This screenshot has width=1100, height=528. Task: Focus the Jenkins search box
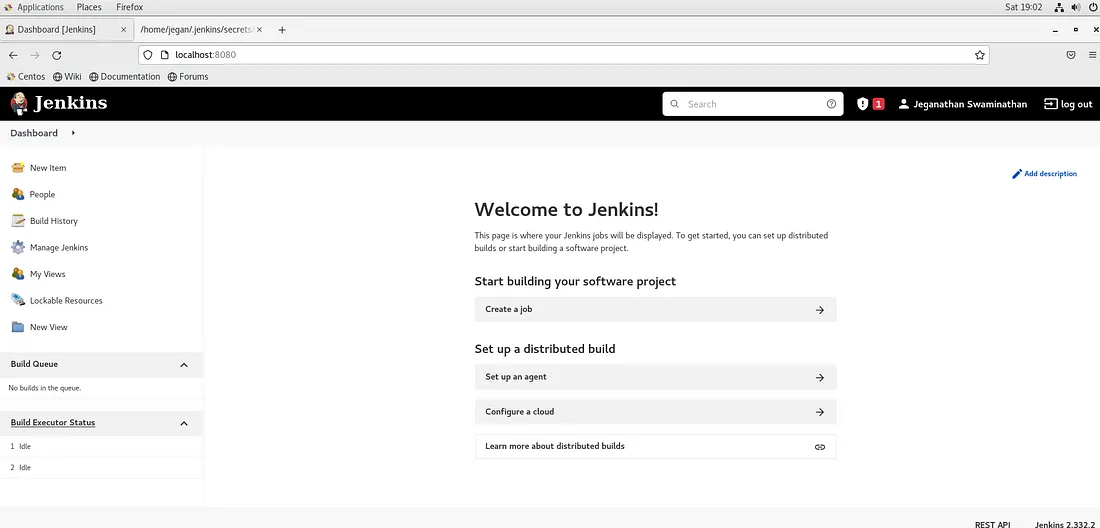pyautogui.click(x=753, y=104)
